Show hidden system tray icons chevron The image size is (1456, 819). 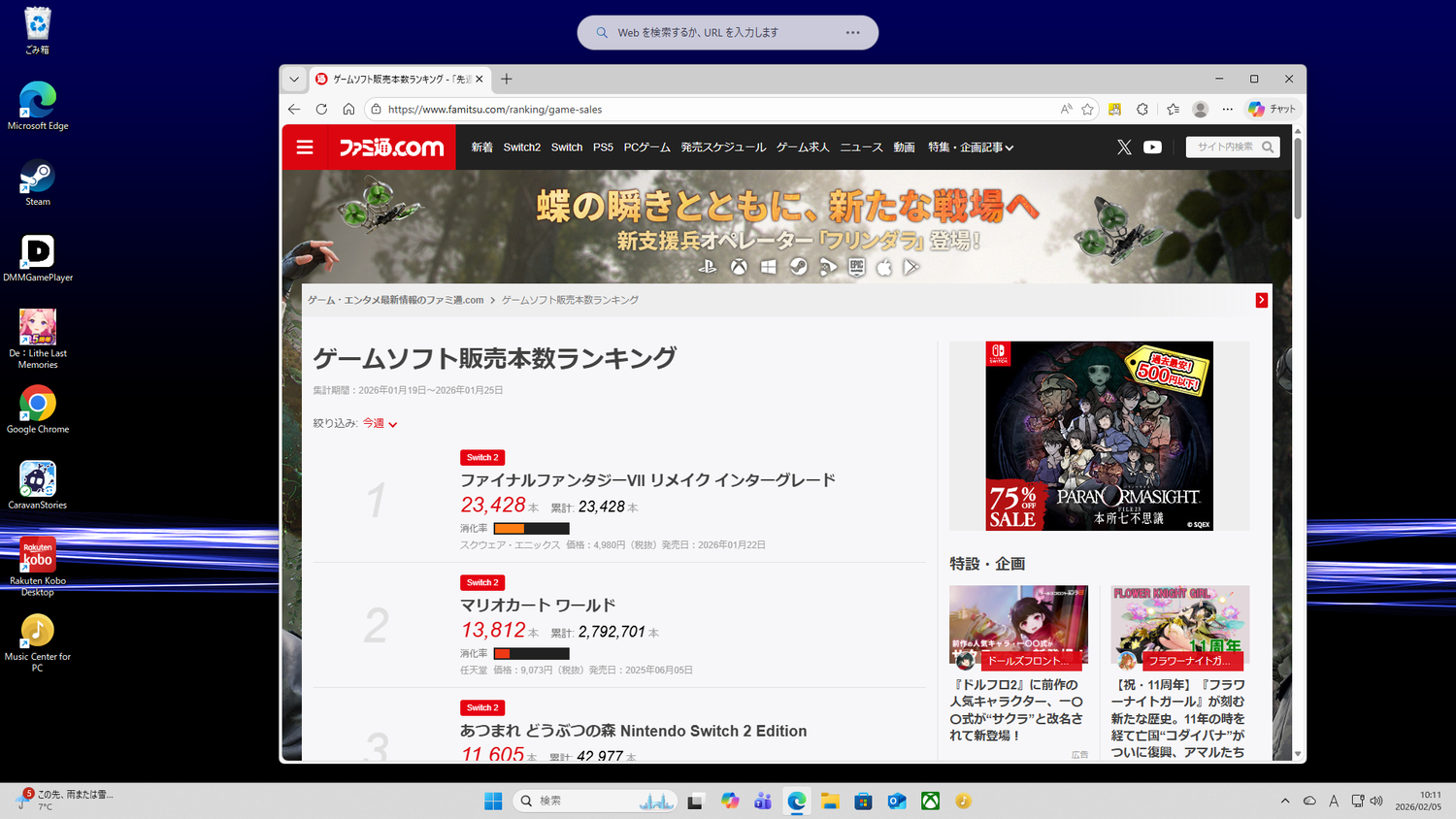[1285, 801]
